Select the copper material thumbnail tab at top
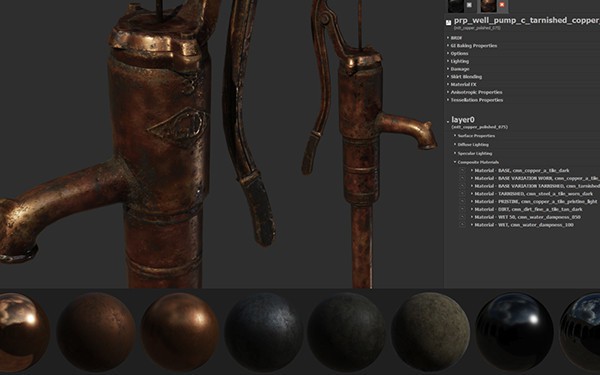 pos(488,5)
